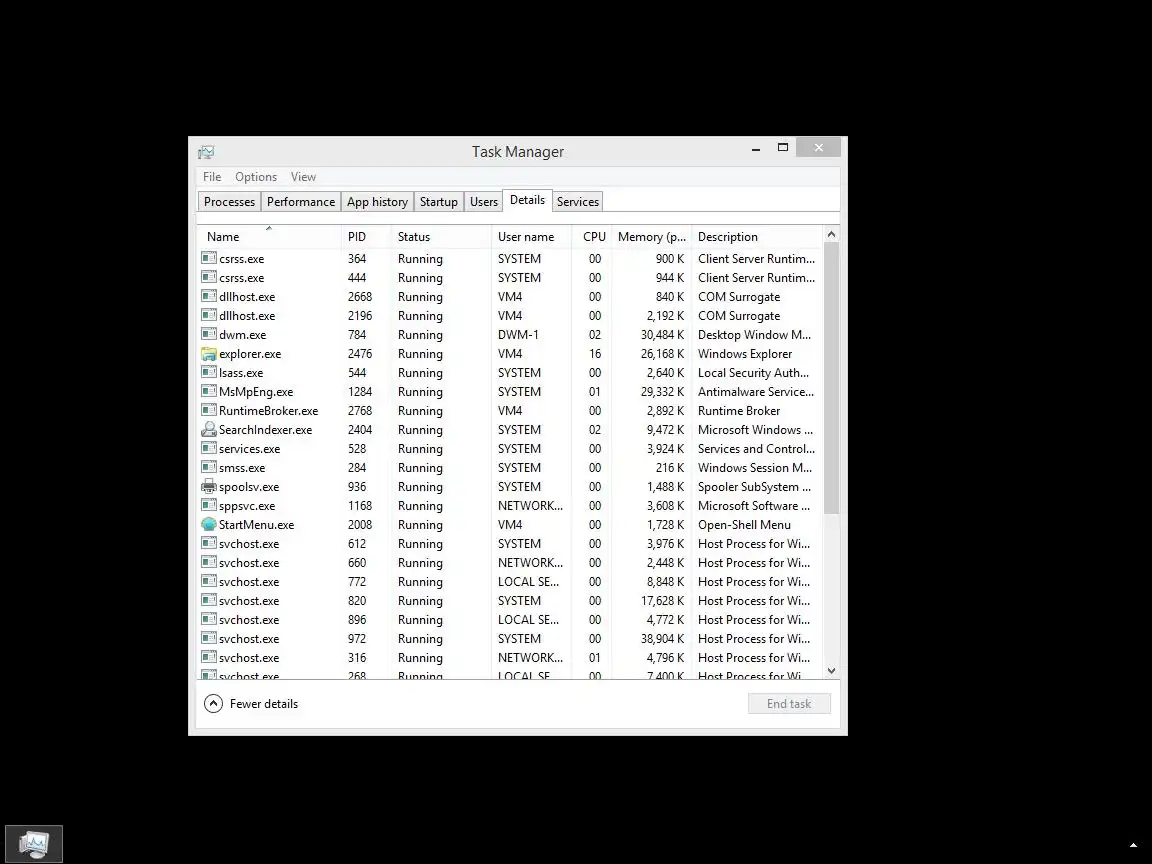Image resolution: width=1152 pixels, height=864 pixels.
Task: Switch to the Startup tab
Action: point(439,202)
